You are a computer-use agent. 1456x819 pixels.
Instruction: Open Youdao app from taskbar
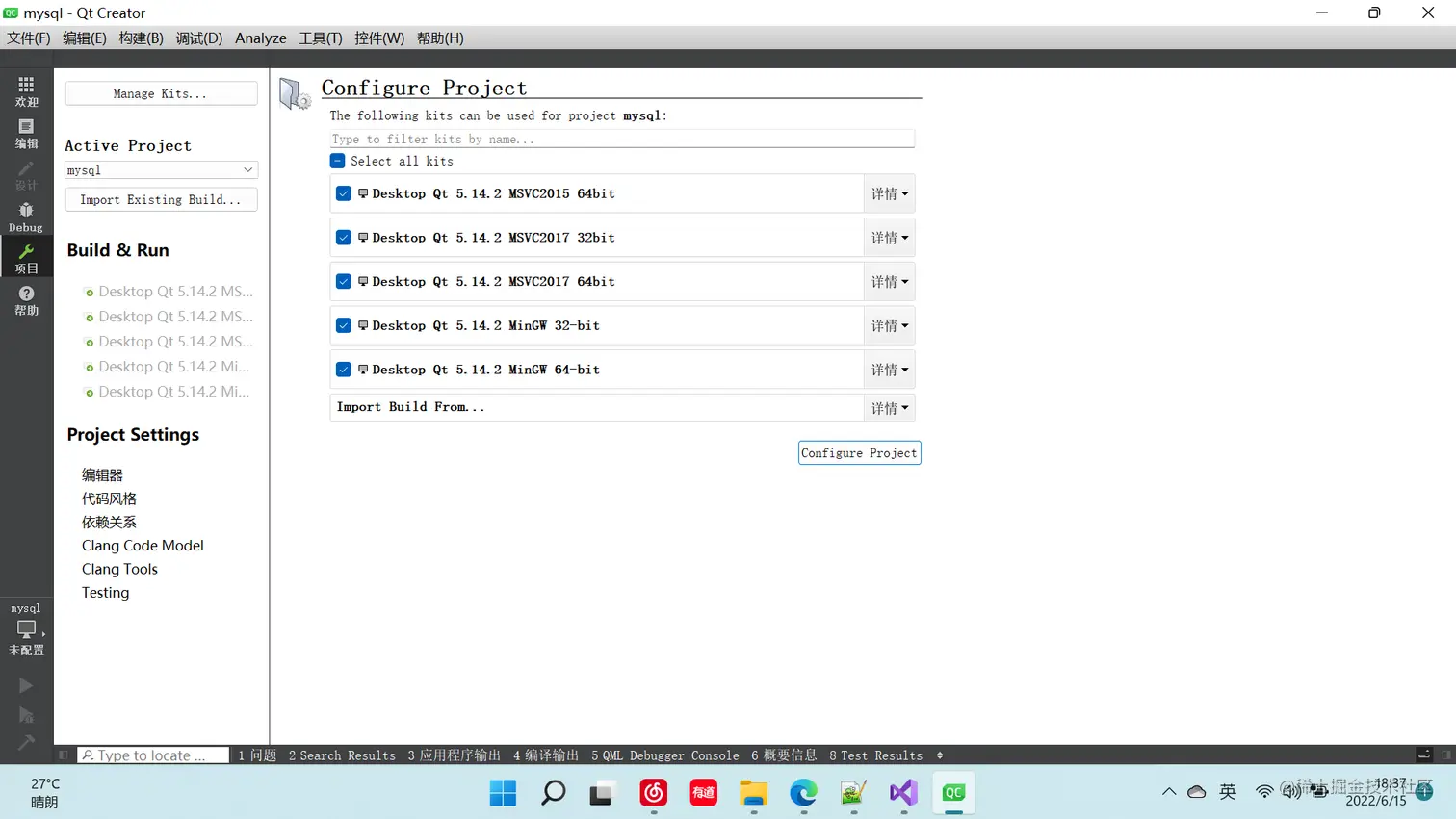click(x=703, y=793)
